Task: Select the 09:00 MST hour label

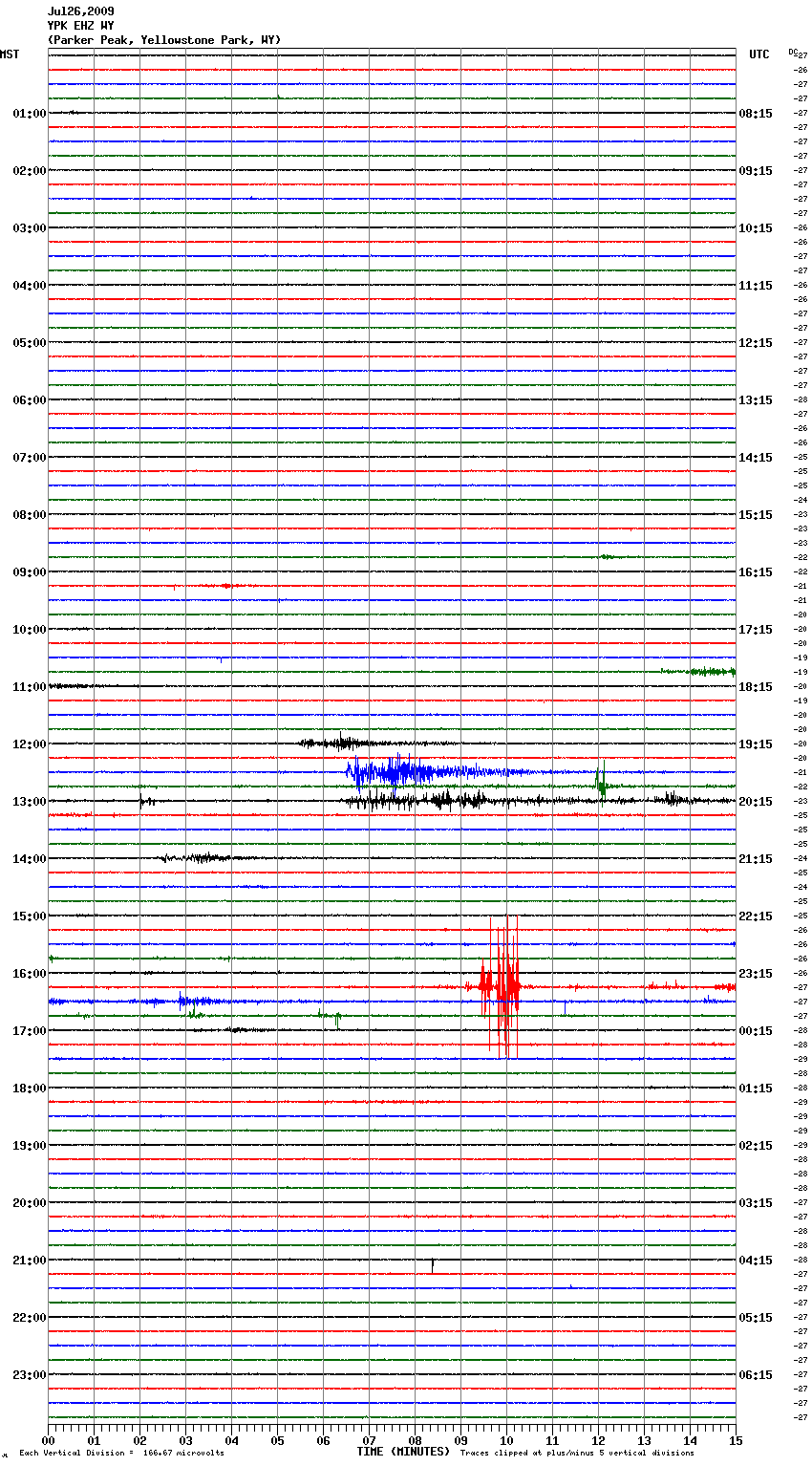Action: tap(29, 572)
